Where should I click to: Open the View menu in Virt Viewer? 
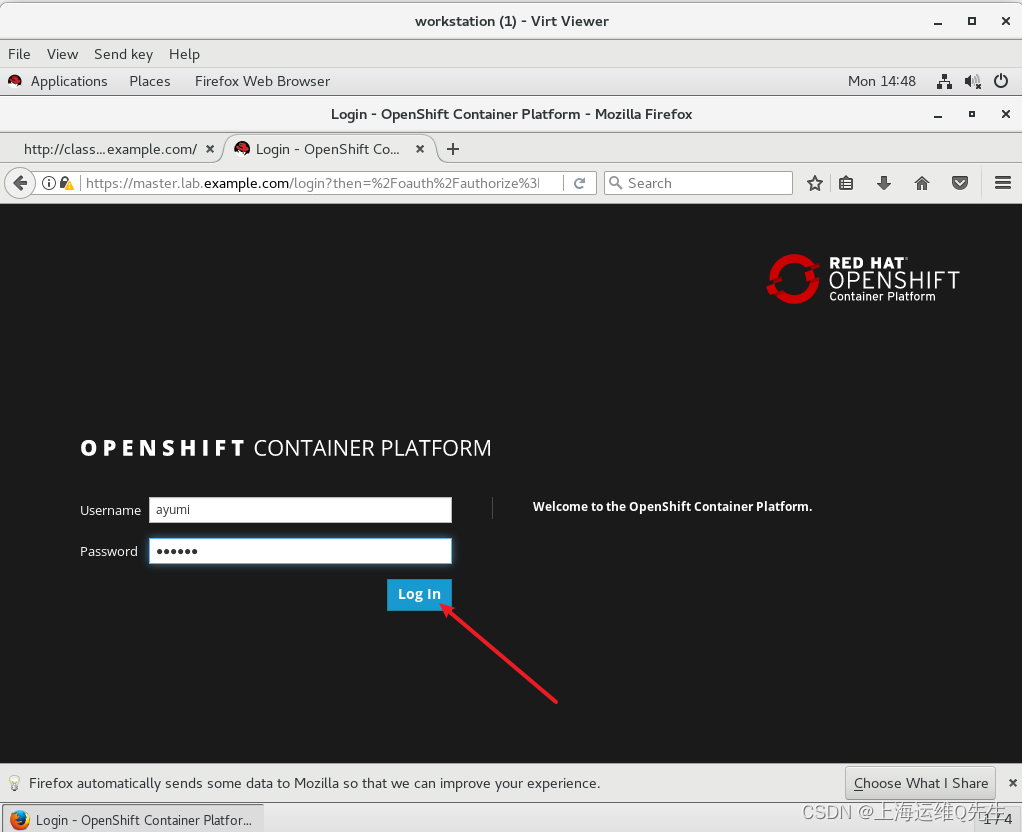pyautogui.click(x=62, y=54)
